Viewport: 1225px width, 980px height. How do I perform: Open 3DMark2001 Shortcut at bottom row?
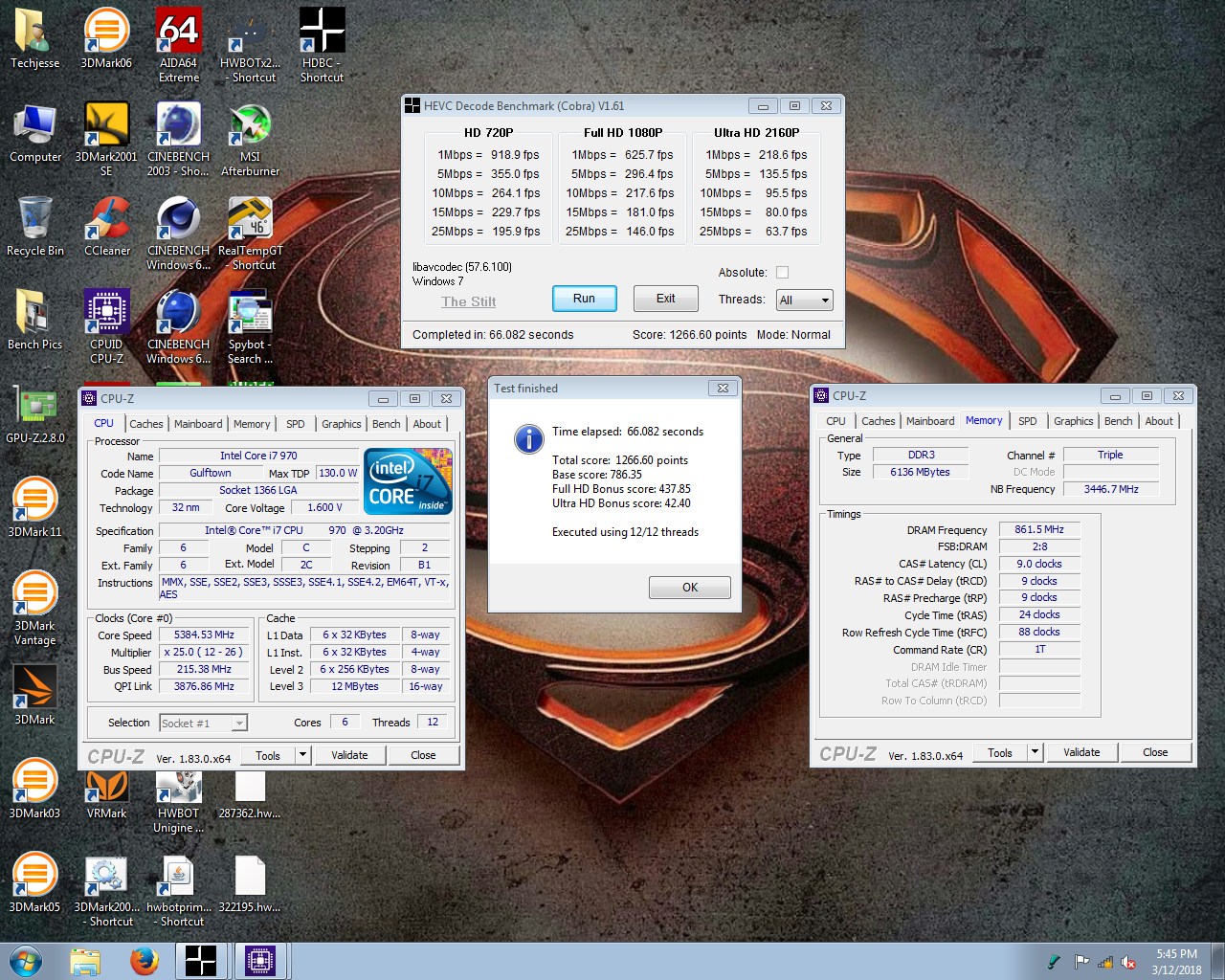click(106, 889)
